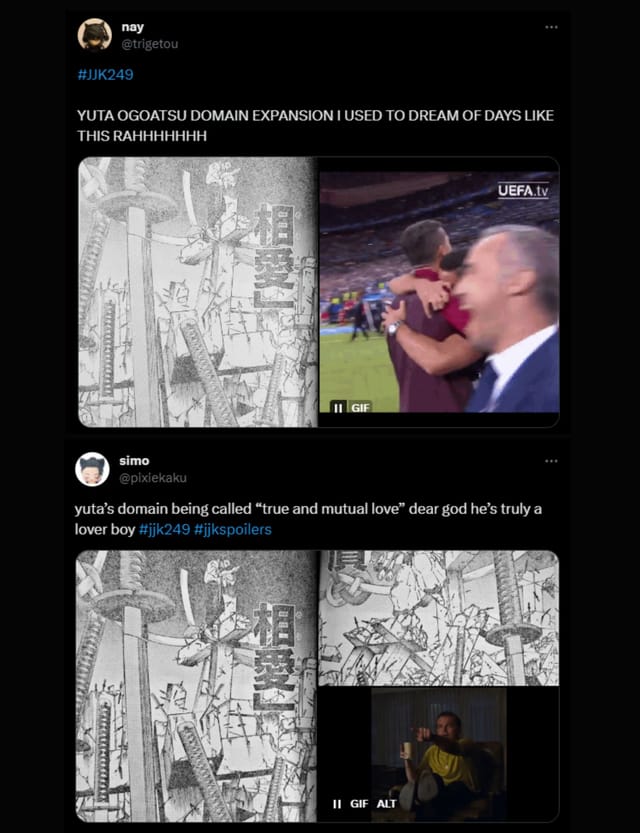Pause the UEFA.tv GIF
This screenshot has width=640, height=833.
pos(338,407)
